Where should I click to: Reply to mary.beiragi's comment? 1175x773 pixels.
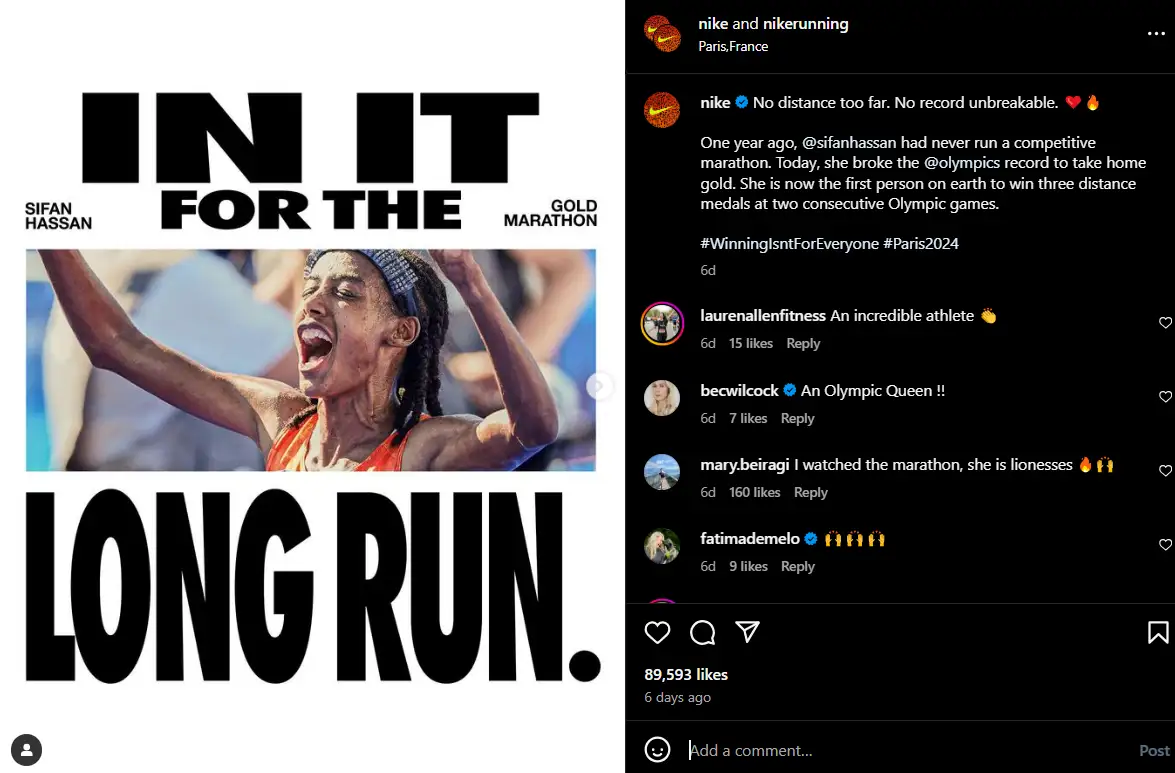tap(810, 492)
